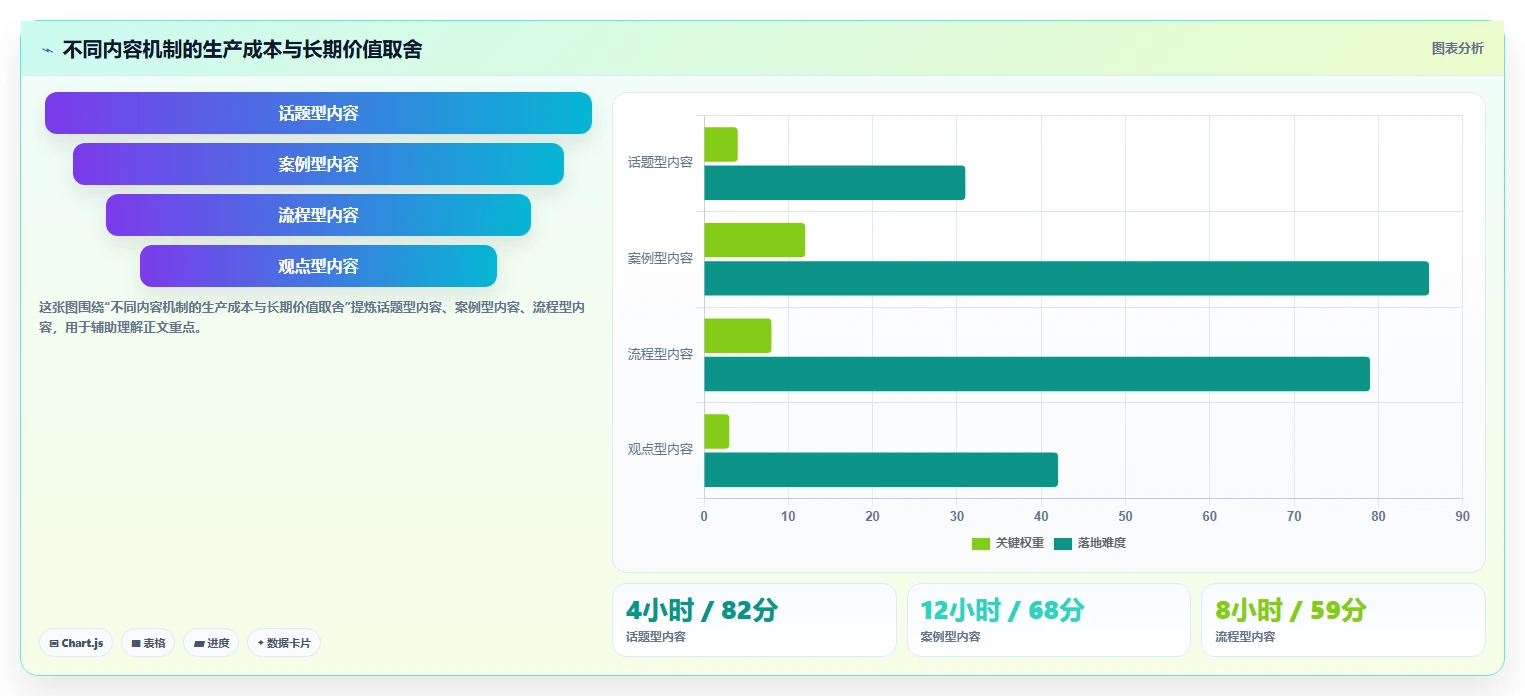Click the 观点型内容 y-axis label
Viewport: 1525px width, 696px height.
click(660, 450)
